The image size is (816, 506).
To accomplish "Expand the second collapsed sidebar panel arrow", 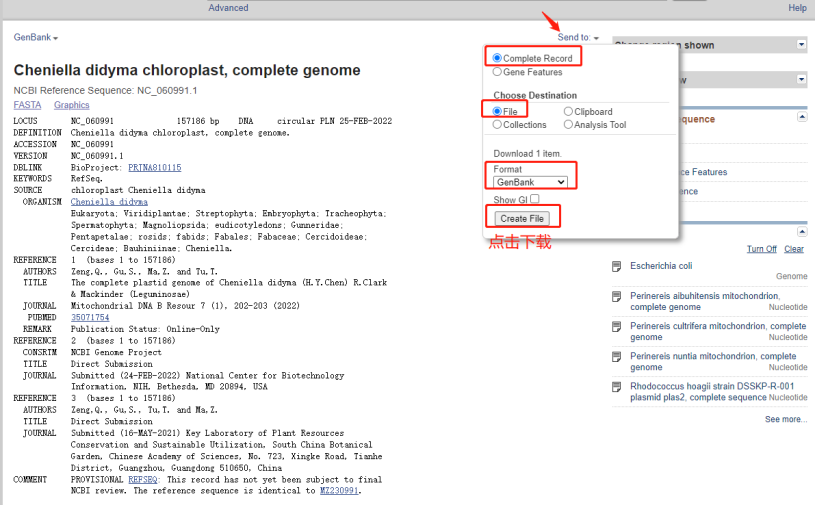I will [x=801, y=80].
